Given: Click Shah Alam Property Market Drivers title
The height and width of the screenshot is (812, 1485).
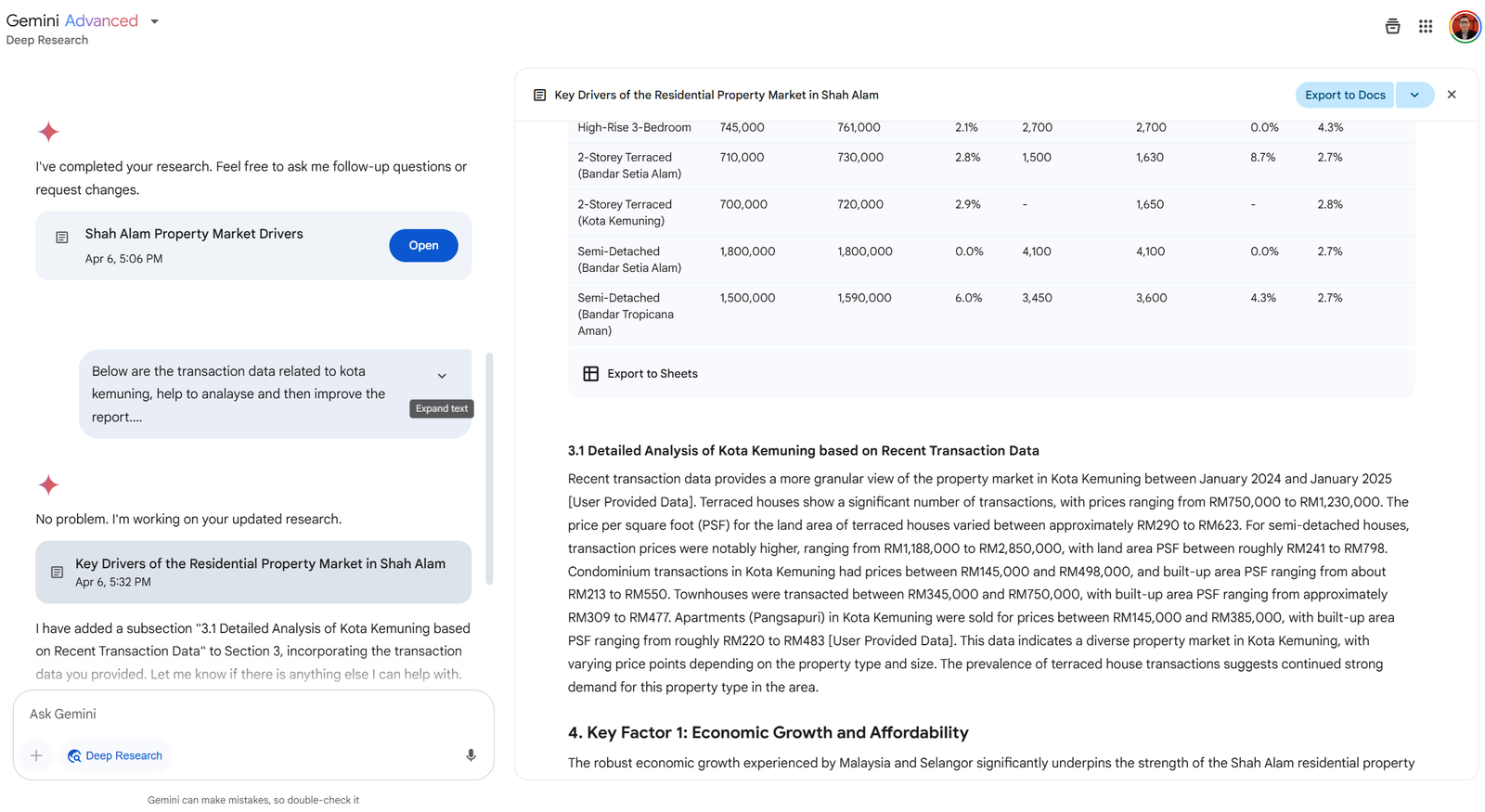Looking at the screenshot, I should [x=194, y=234].
